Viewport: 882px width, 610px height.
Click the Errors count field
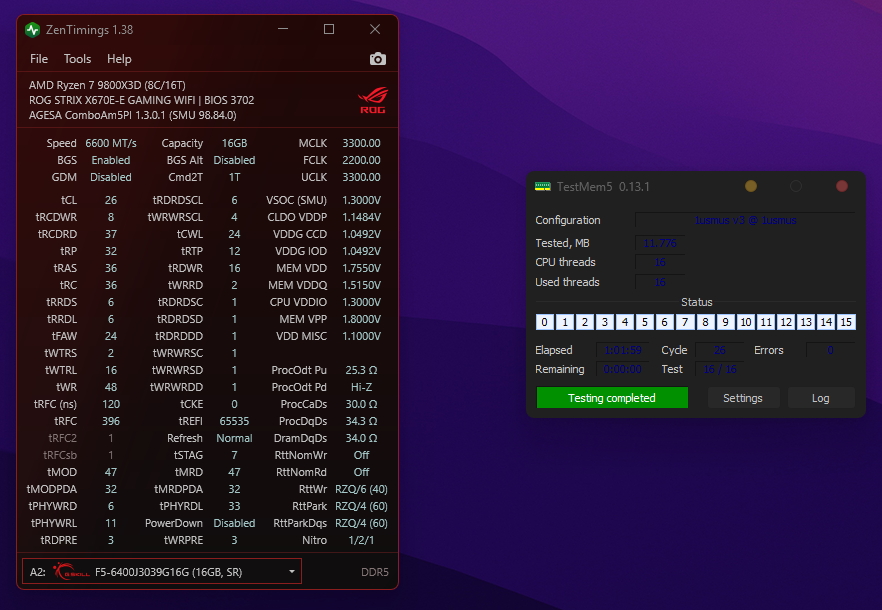[830, 350]
